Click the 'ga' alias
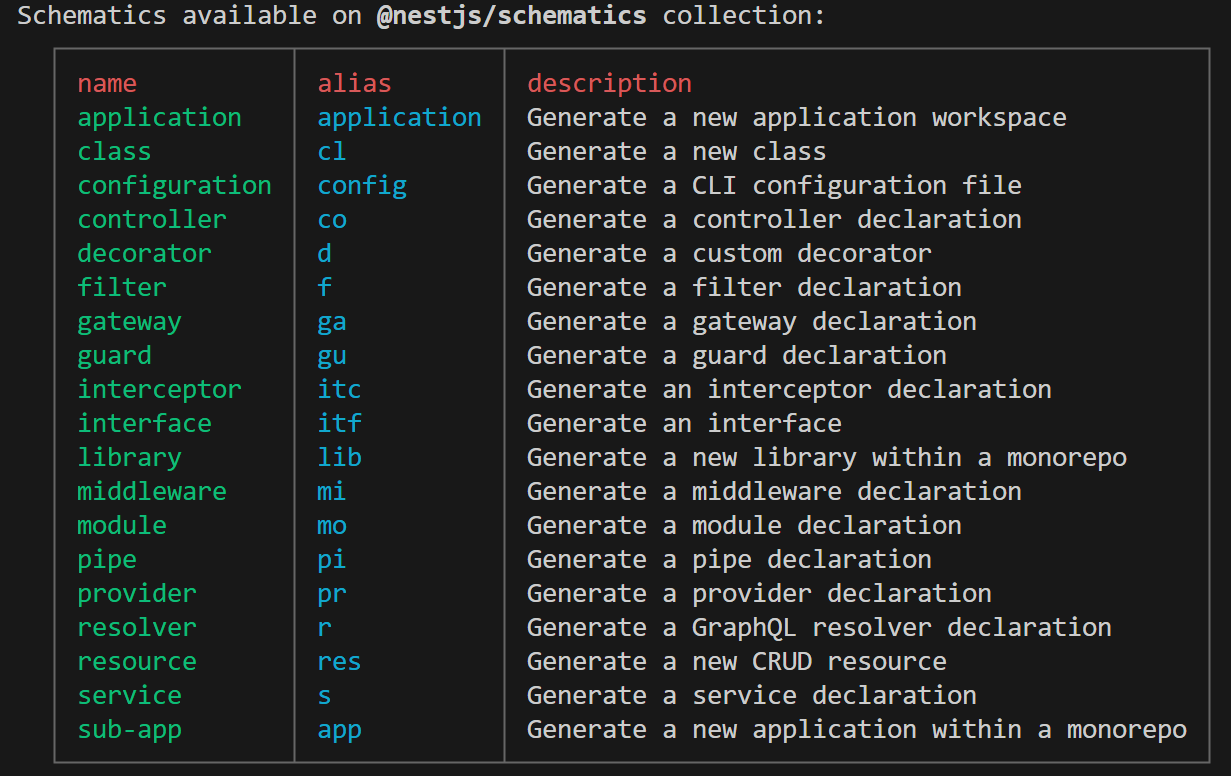Image resolution: width=1231 pixels, height=776 pixels. point(332,322)
